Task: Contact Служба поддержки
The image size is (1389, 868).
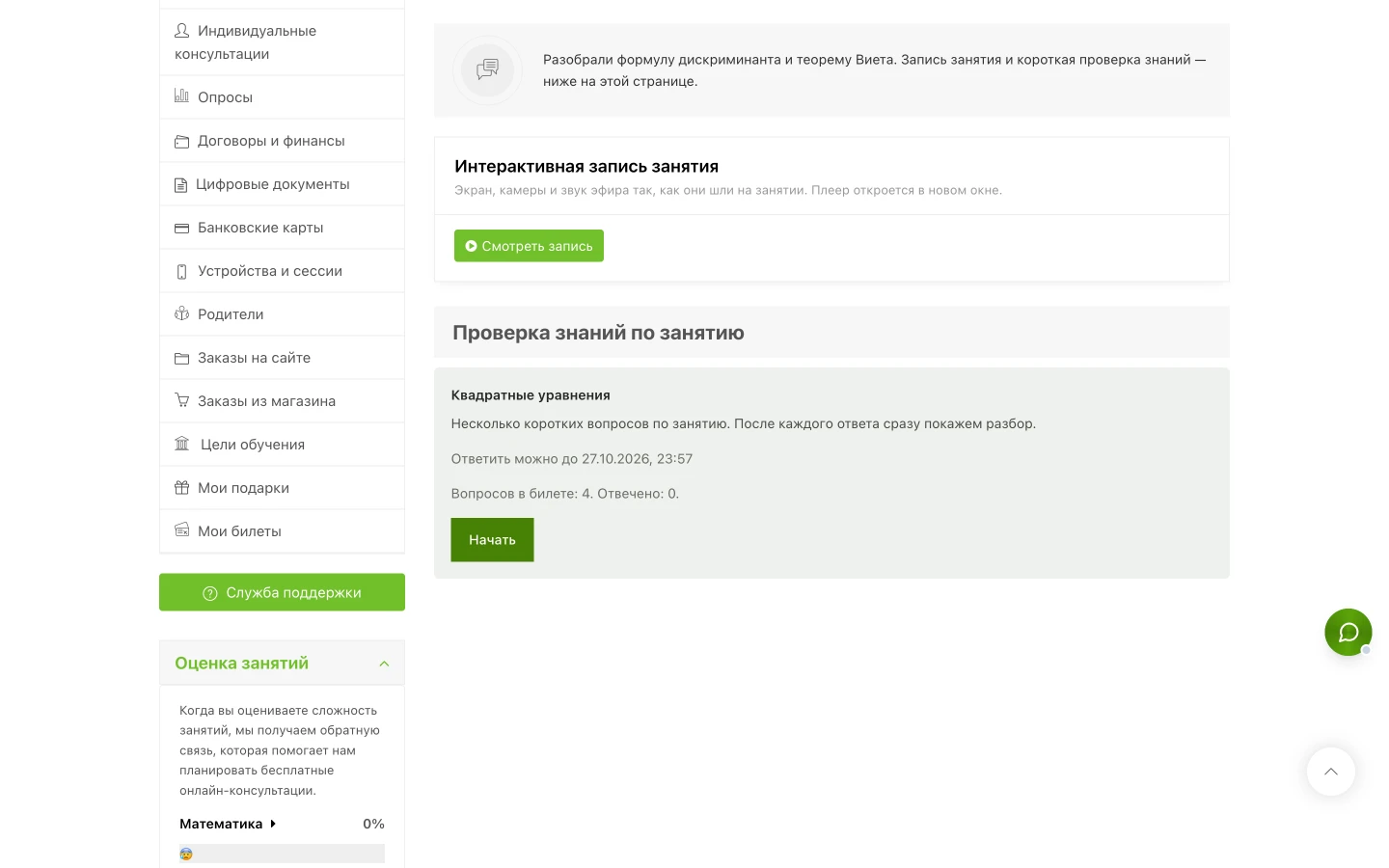Action: coord(282,592)
